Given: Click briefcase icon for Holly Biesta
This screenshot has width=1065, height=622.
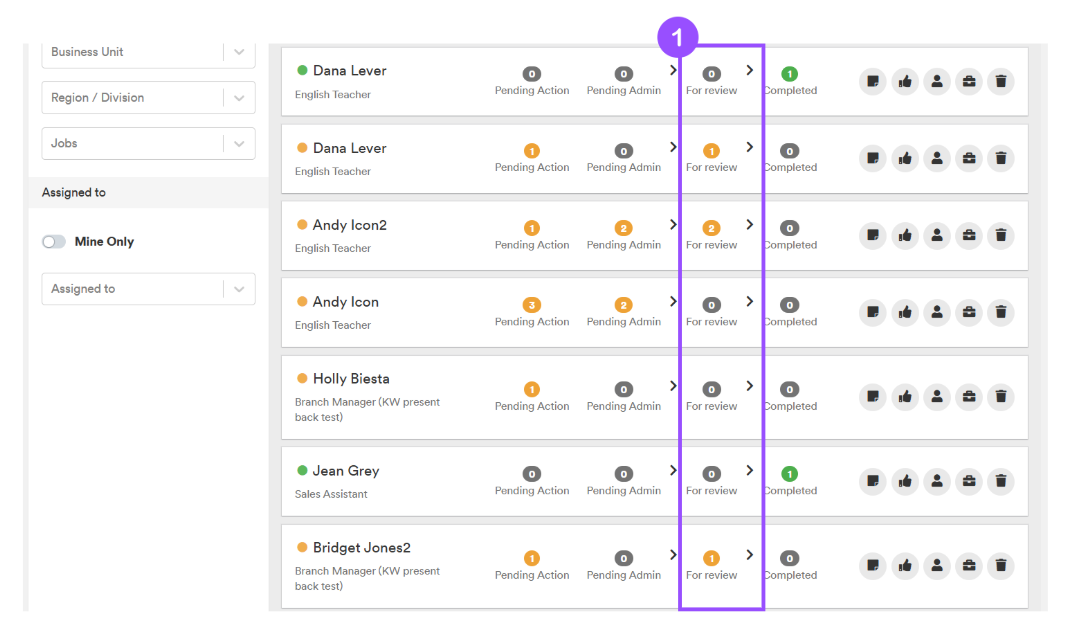Looking at the screenshot, I should pos(969,397).
